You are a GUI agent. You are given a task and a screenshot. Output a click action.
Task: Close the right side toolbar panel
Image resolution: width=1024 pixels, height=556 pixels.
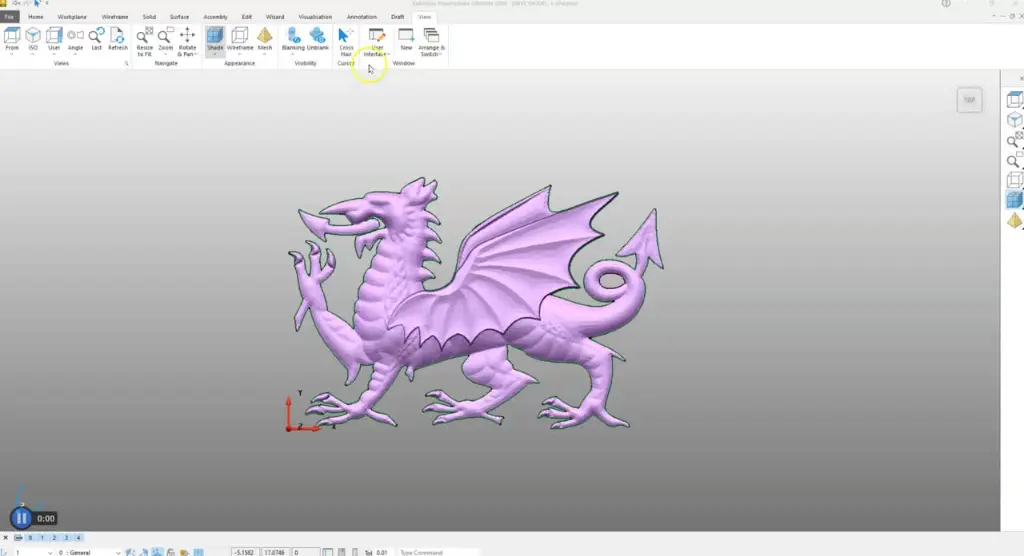1021,78
